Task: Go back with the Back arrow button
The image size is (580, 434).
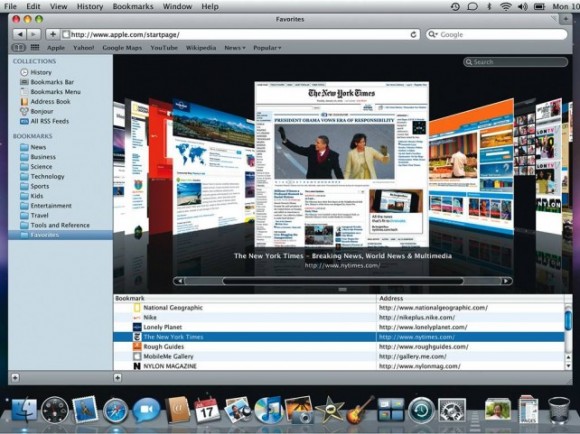Action: coord(20,34)
